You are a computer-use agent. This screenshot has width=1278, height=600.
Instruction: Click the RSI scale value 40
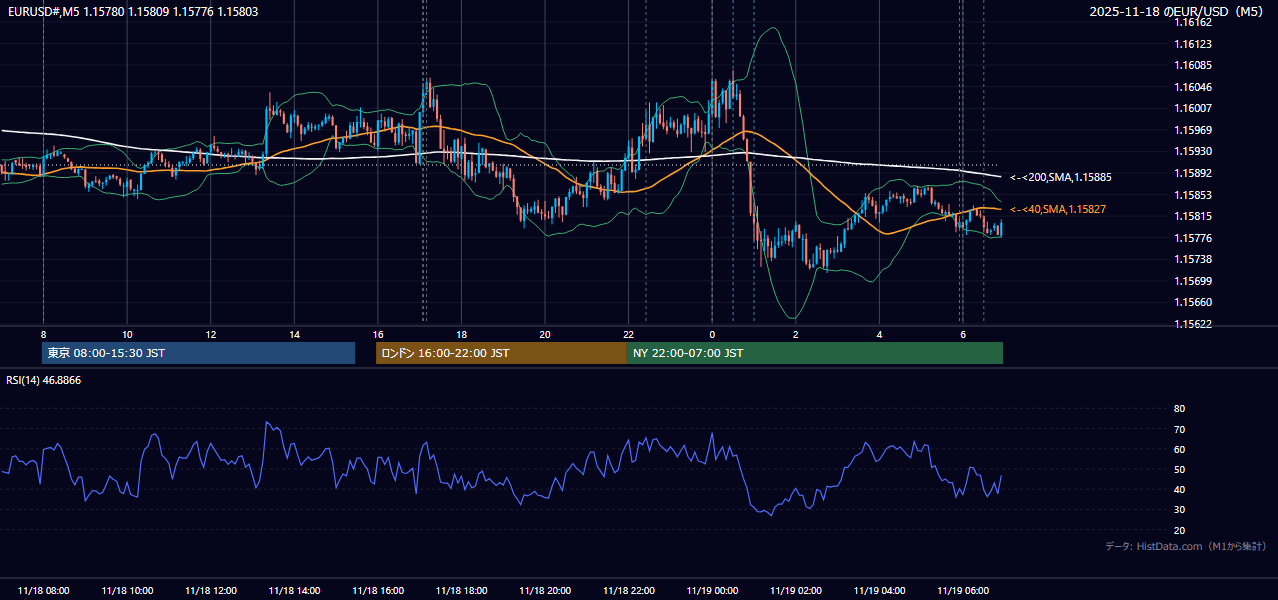click(x=1179, y=489)
